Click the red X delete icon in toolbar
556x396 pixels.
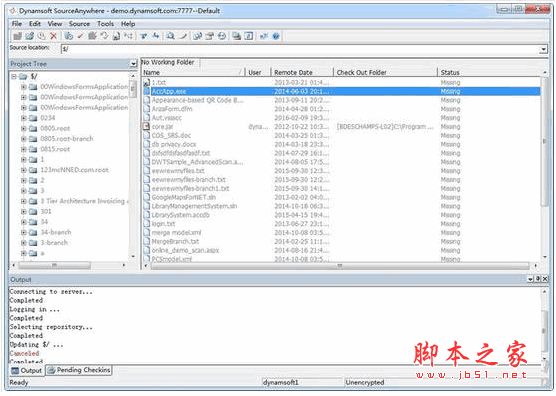54,36
